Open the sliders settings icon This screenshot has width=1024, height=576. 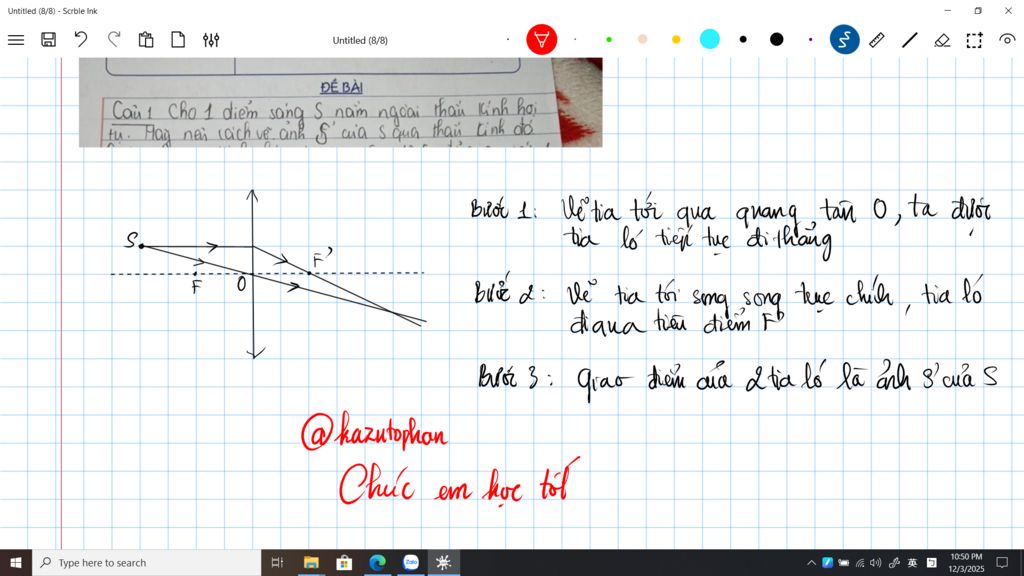pyautogui.click(x=211, y=40)
